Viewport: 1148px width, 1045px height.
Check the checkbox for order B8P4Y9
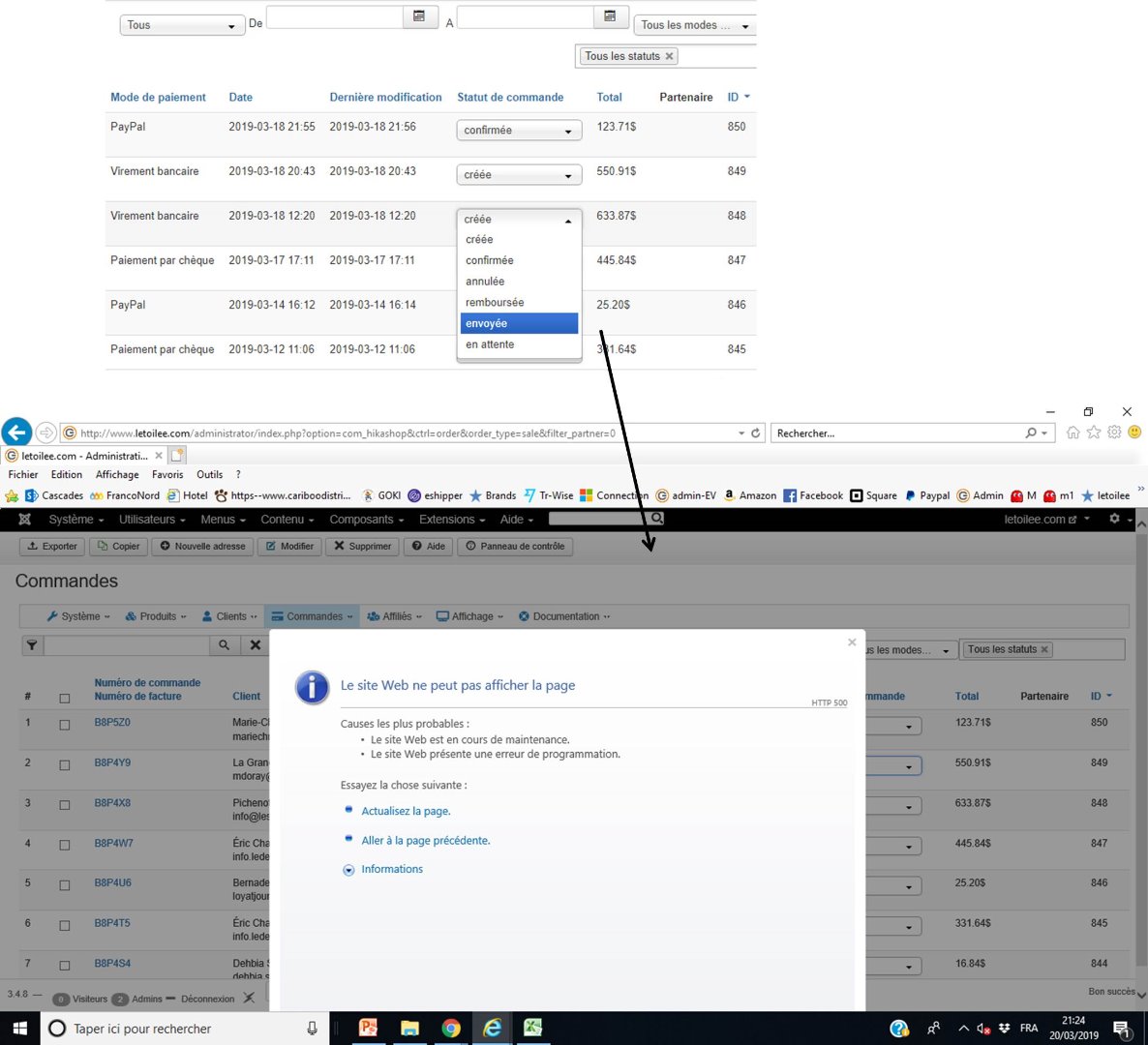(x=65, y=764)
